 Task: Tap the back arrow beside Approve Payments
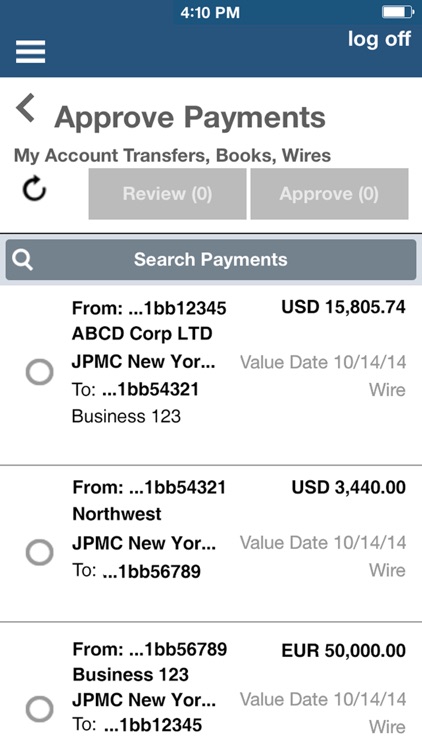coord(26,108)
